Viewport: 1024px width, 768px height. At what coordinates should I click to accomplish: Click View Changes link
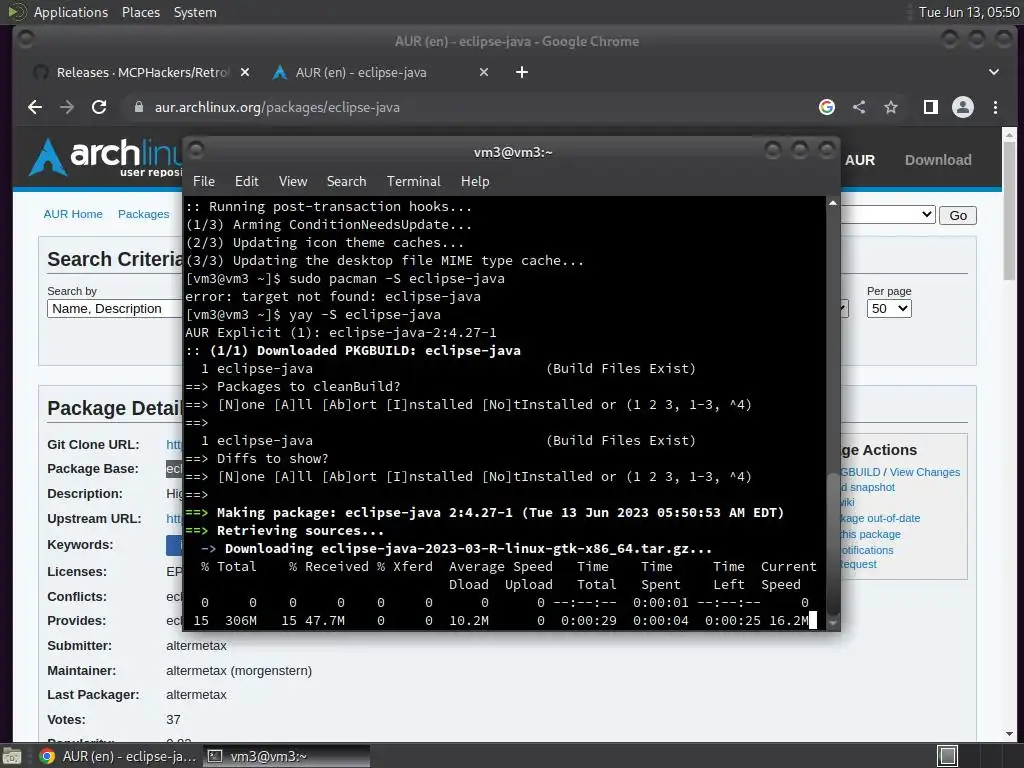tap(925, 472)
